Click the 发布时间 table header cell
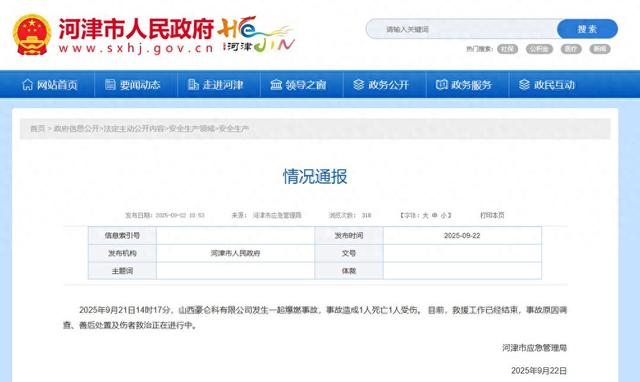 349,235
